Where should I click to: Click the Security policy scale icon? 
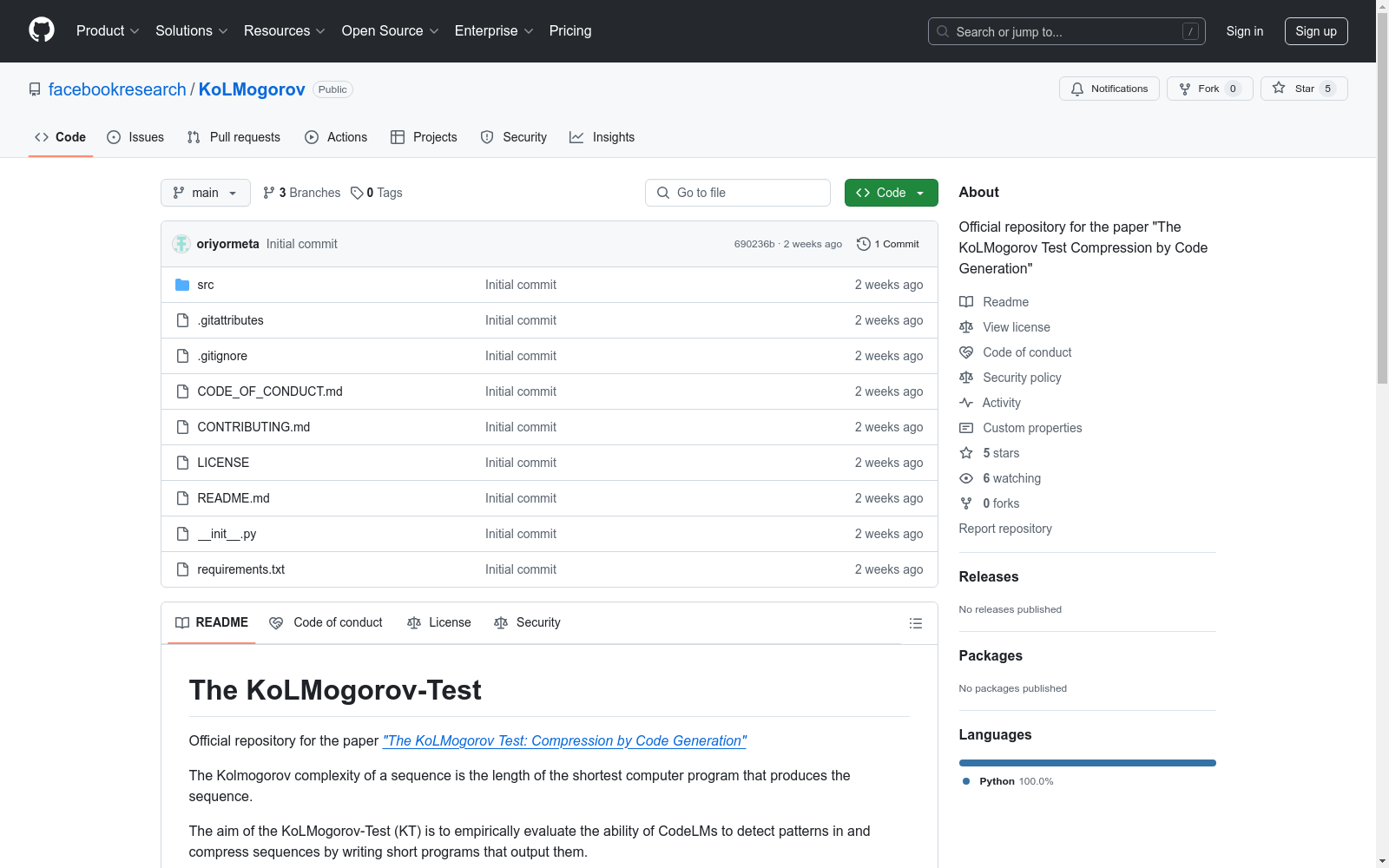pos(966,378)
